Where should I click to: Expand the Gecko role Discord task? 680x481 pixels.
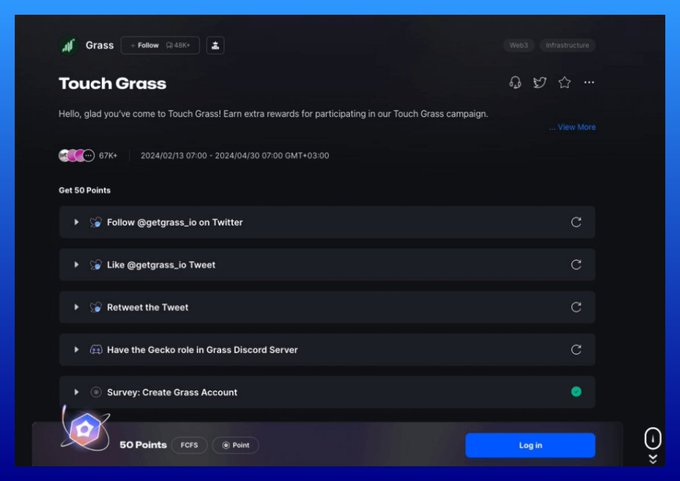[76, 350]
